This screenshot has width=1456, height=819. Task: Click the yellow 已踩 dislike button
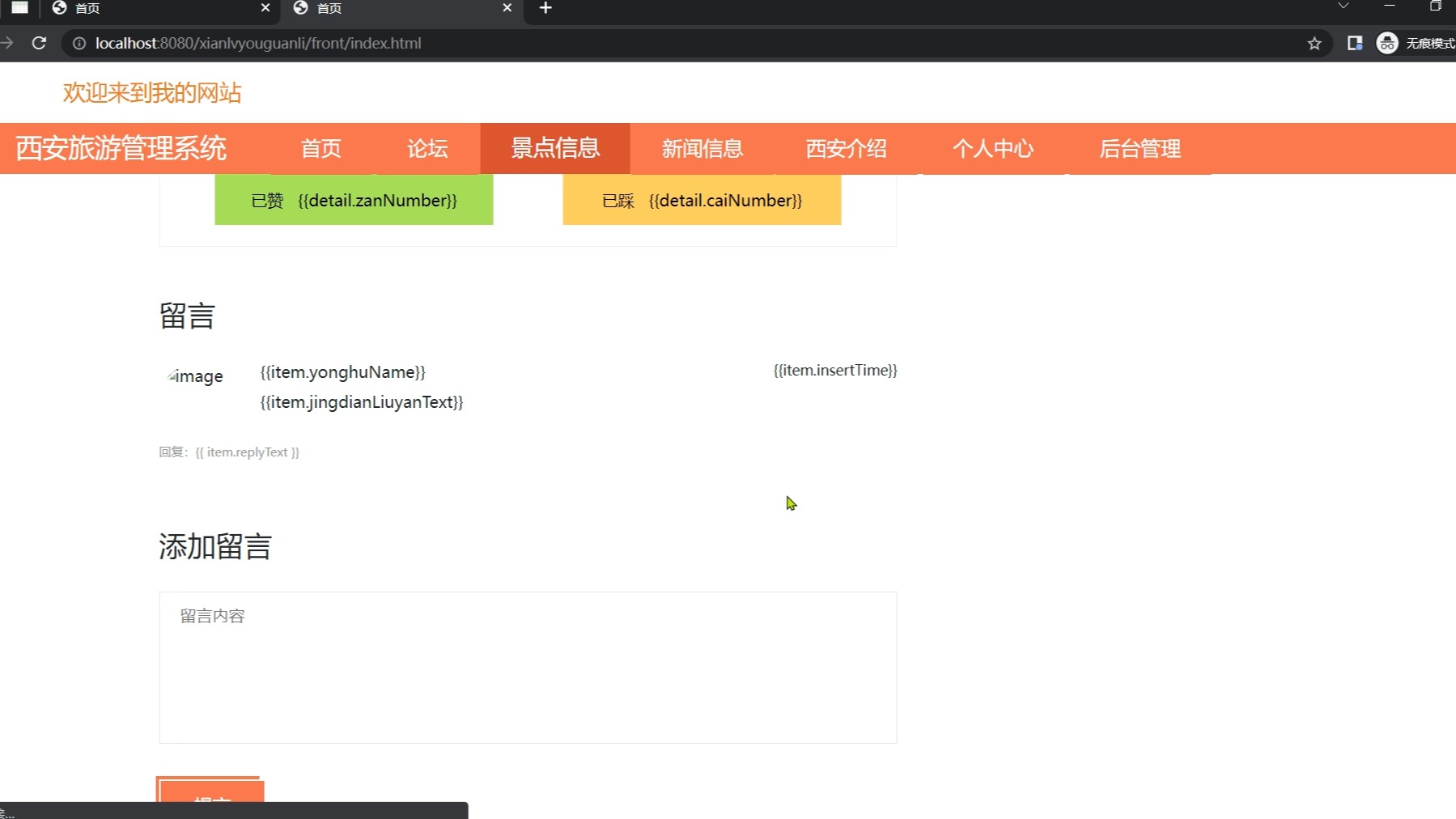click(702, 200)
